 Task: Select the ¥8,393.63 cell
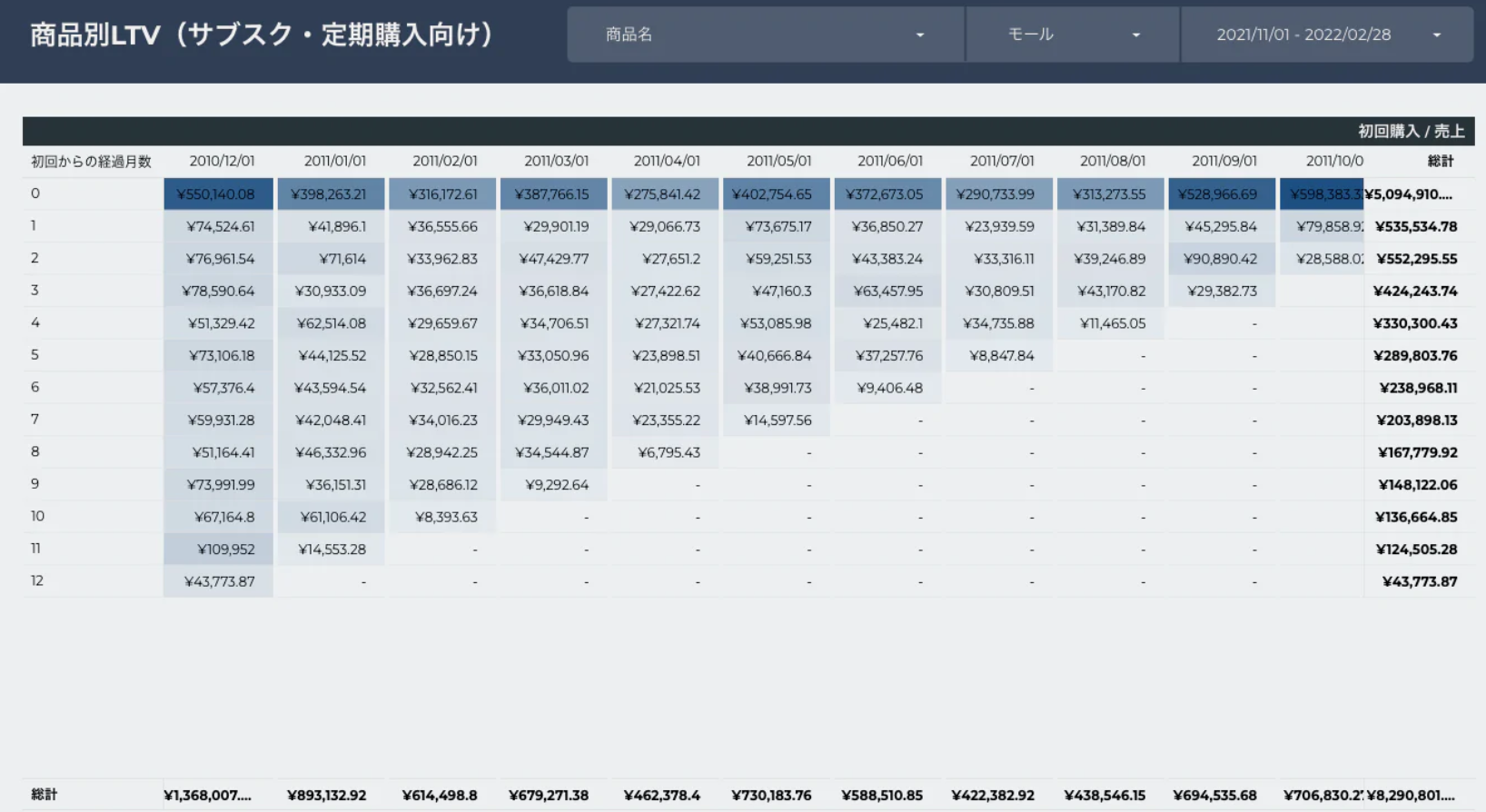point(442,517)
